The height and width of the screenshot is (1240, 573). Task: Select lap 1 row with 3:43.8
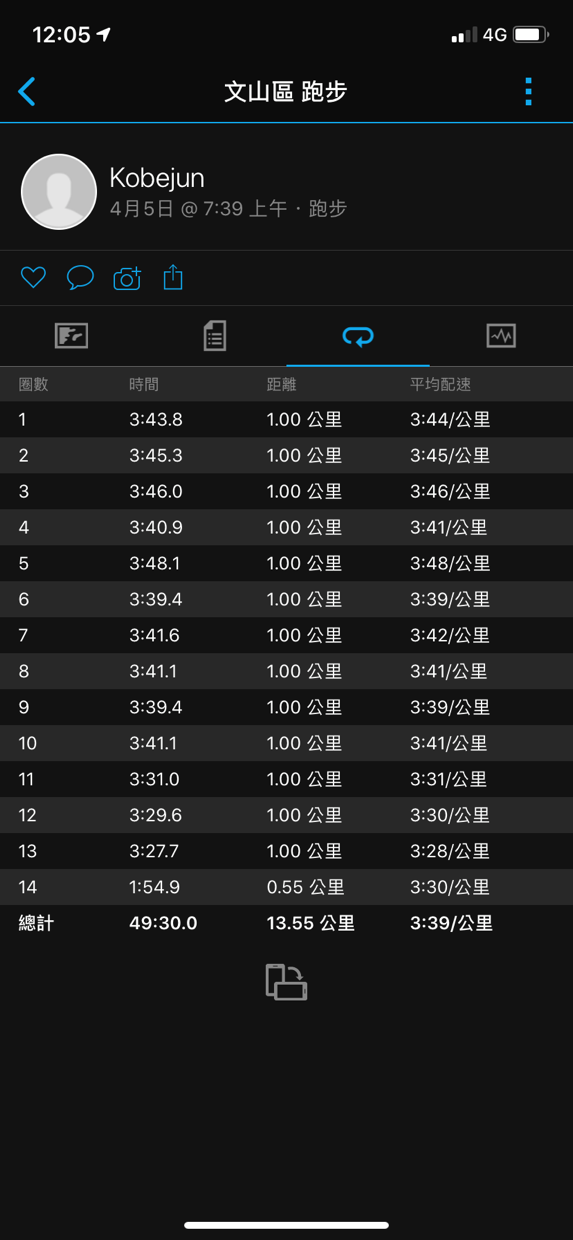pos(286,420)
